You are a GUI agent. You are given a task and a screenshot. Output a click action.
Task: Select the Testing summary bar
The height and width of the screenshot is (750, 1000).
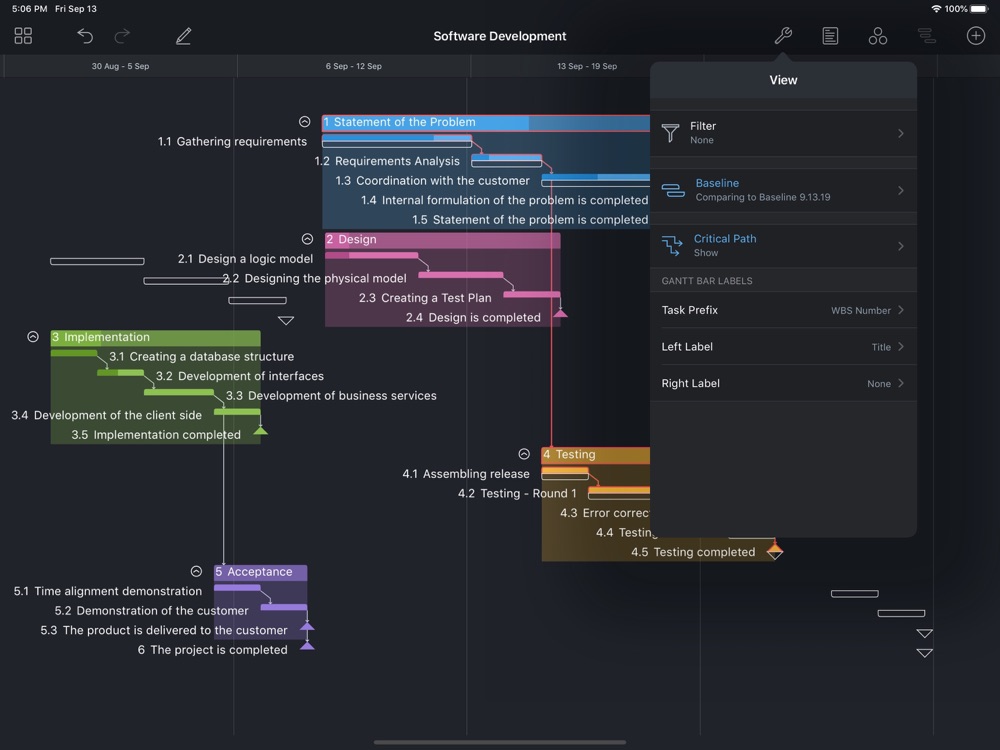tap(595, 455)
